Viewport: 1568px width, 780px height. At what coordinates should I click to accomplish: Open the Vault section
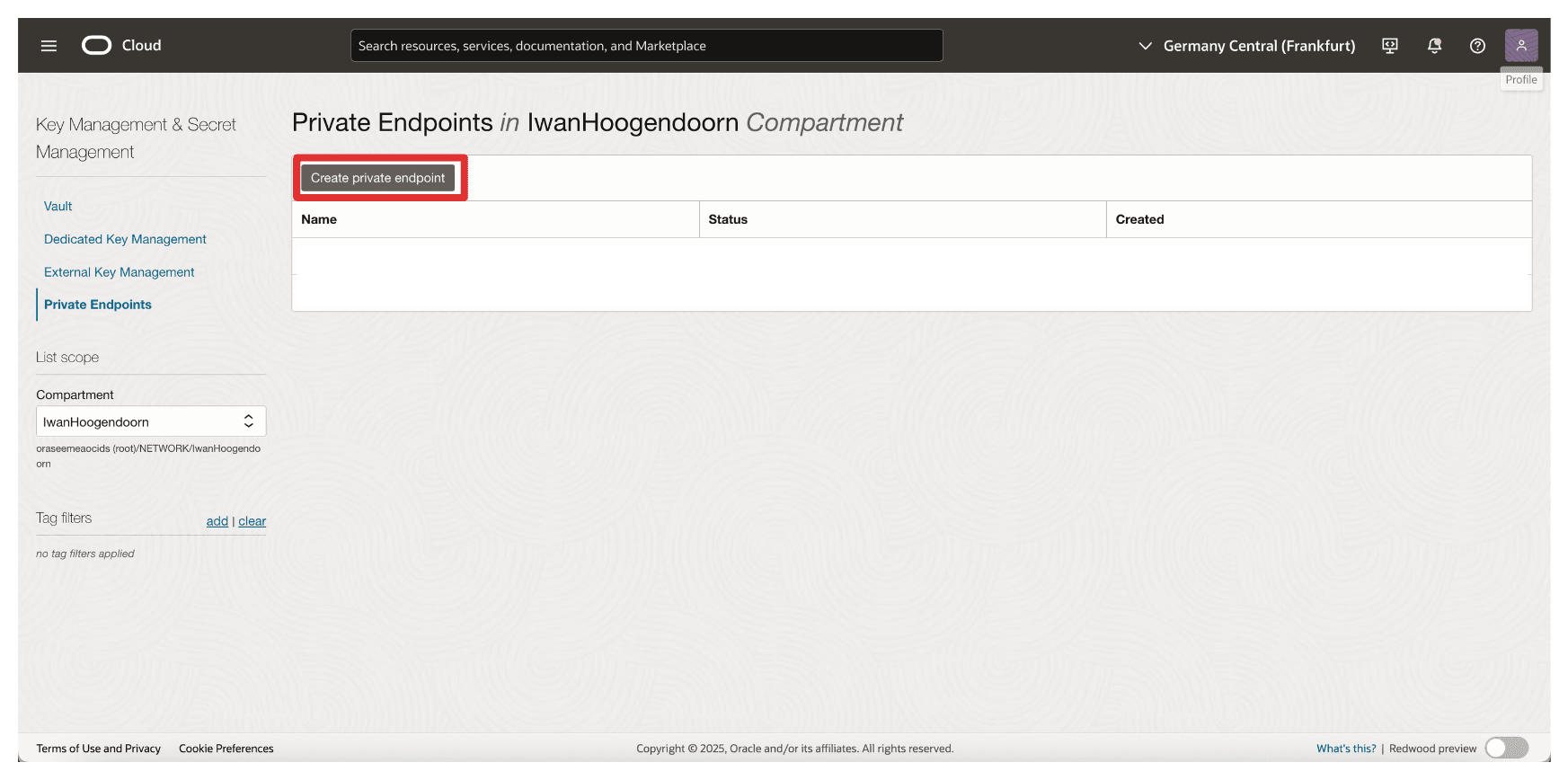pos(58,206)
